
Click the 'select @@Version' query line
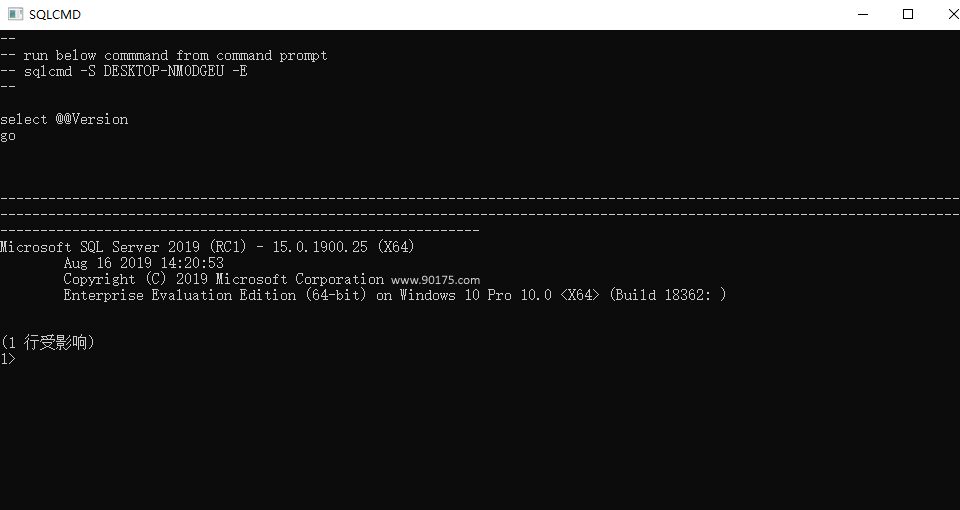click(64, 119)
